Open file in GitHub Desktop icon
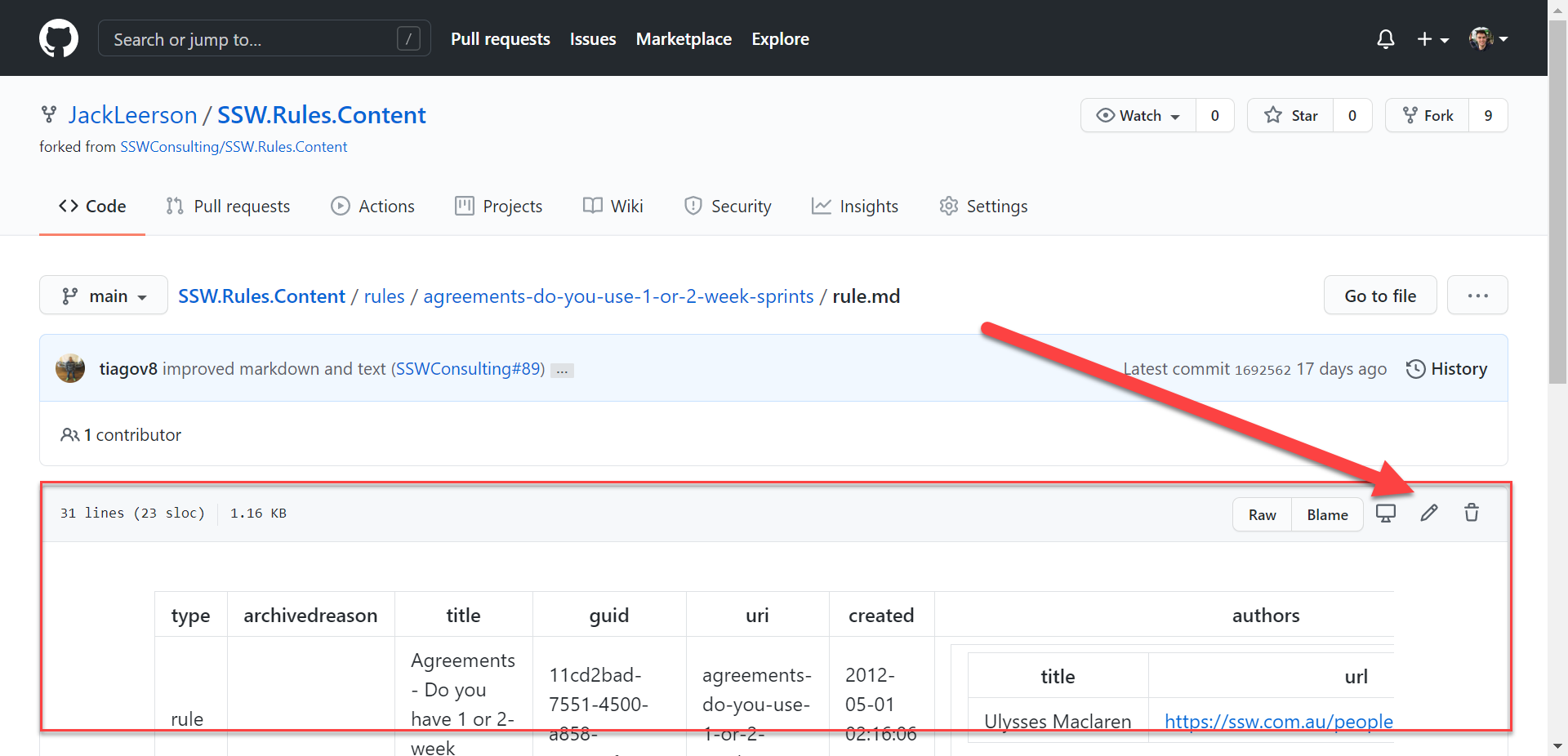The height and width of the screenshot is (756, 1568). coord(1386,514)
